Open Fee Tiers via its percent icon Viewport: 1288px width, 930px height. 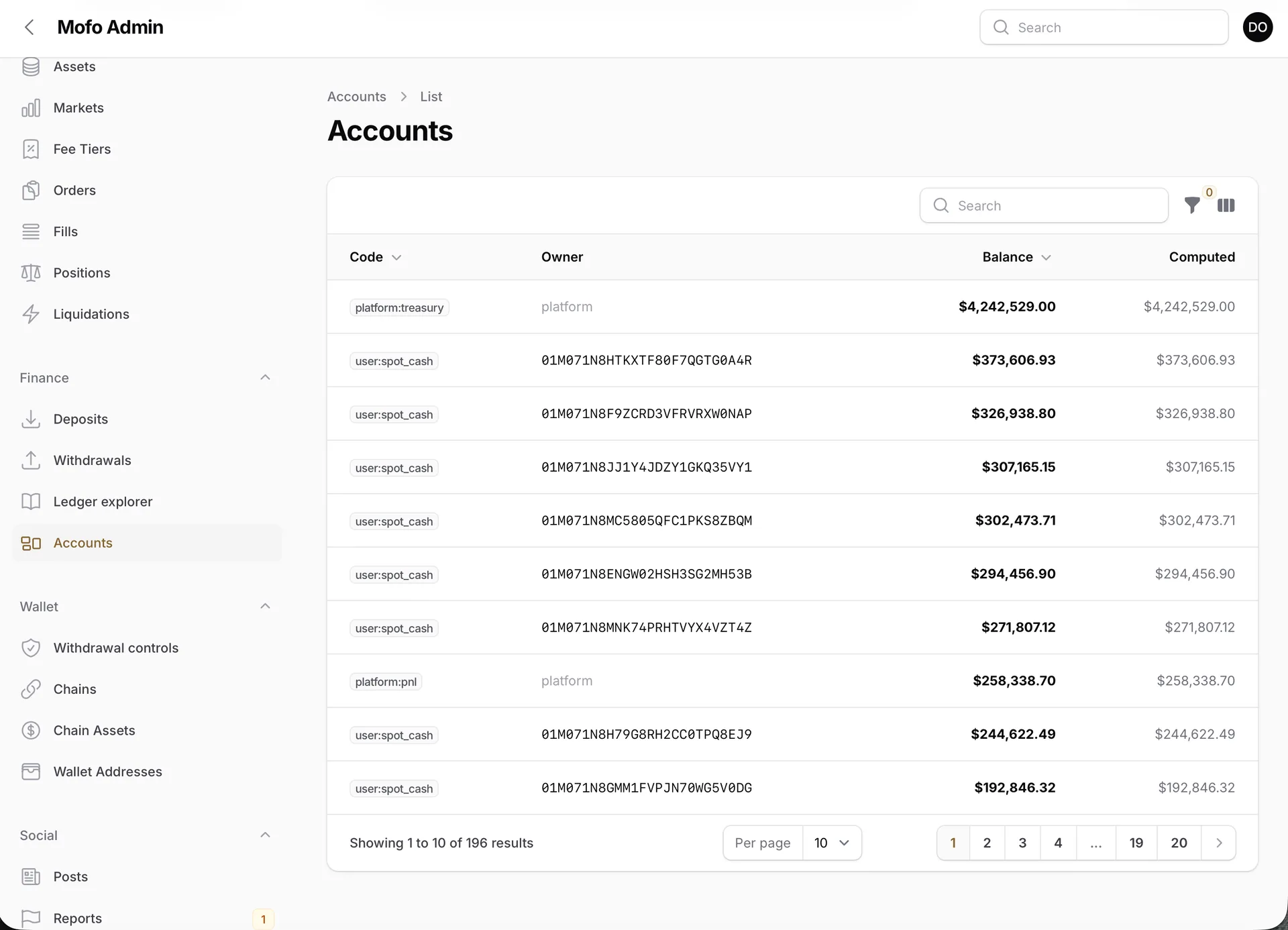[x=31, y=149]
